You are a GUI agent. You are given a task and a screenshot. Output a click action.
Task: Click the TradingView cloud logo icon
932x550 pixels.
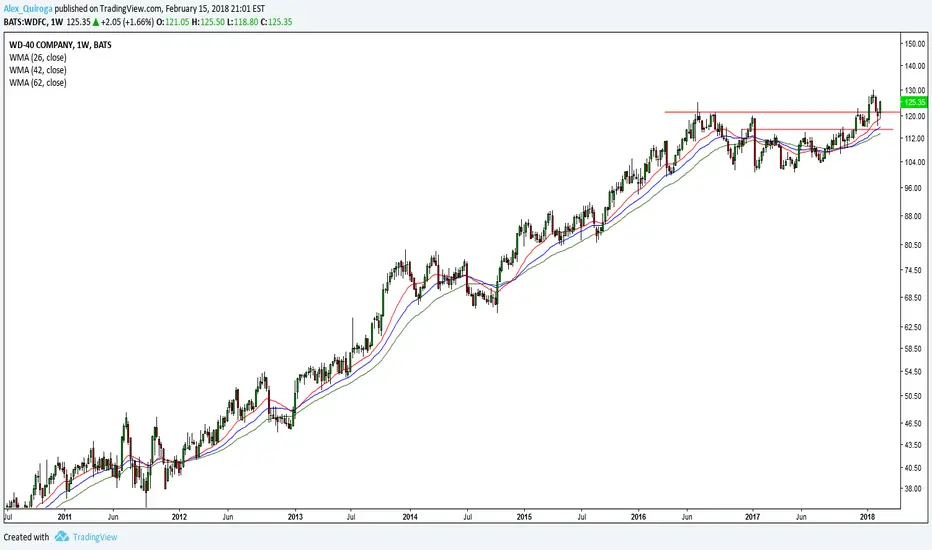(x=62, y=537)
